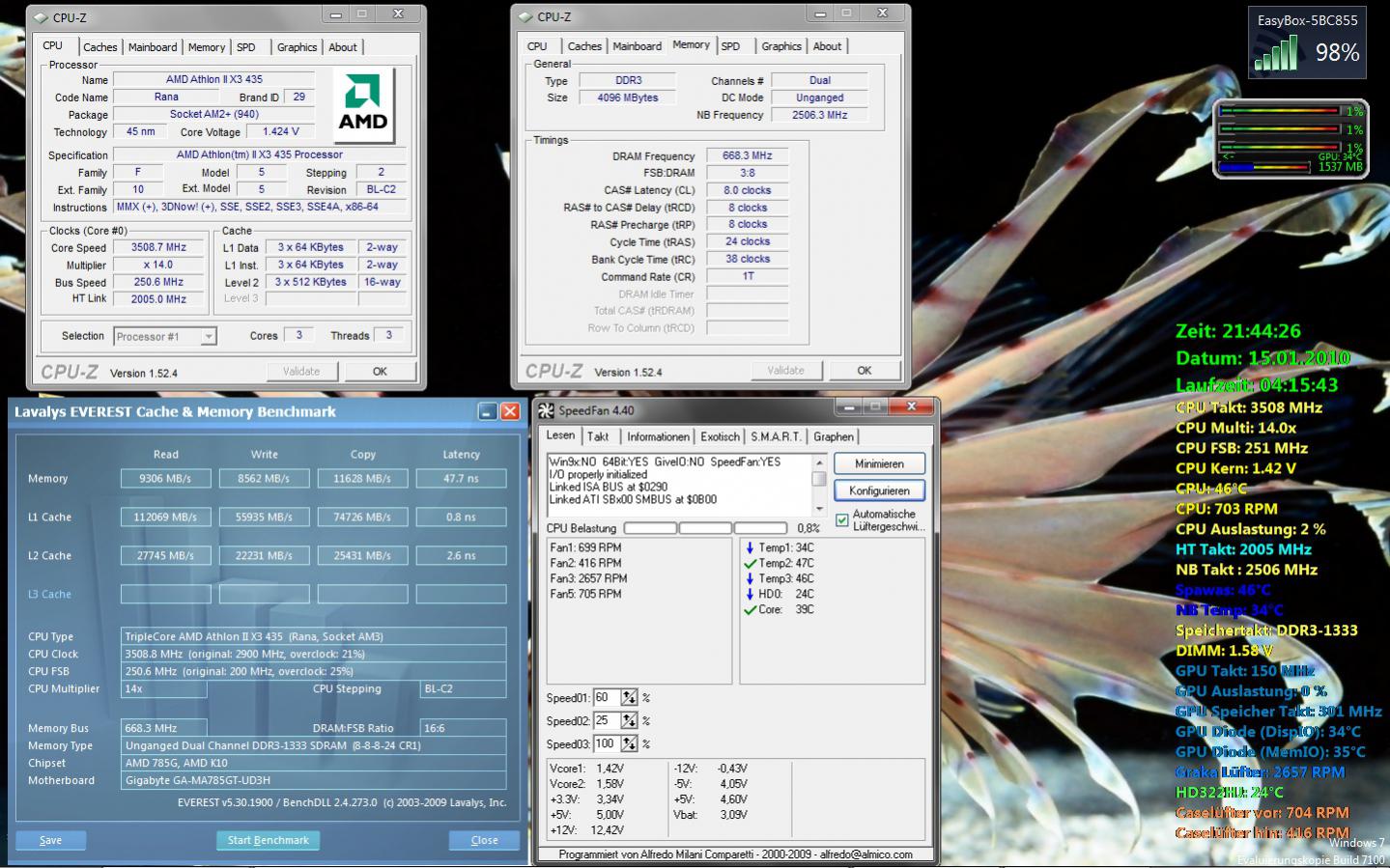This screenshot has height=868, width=1390.
Task: Click NB Frequency value 2506.3 MHz
Action: tap(819, 115)
